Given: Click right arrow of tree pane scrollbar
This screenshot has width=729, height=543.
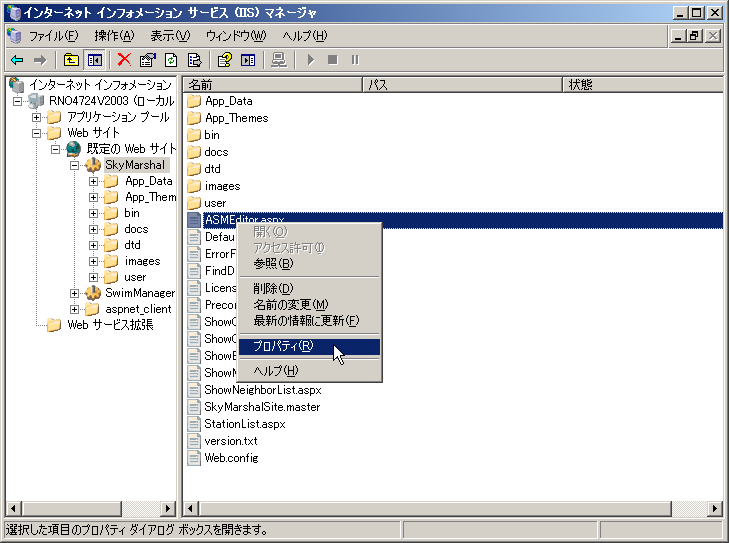Looking at the screenshot, I should coord(168,509).
